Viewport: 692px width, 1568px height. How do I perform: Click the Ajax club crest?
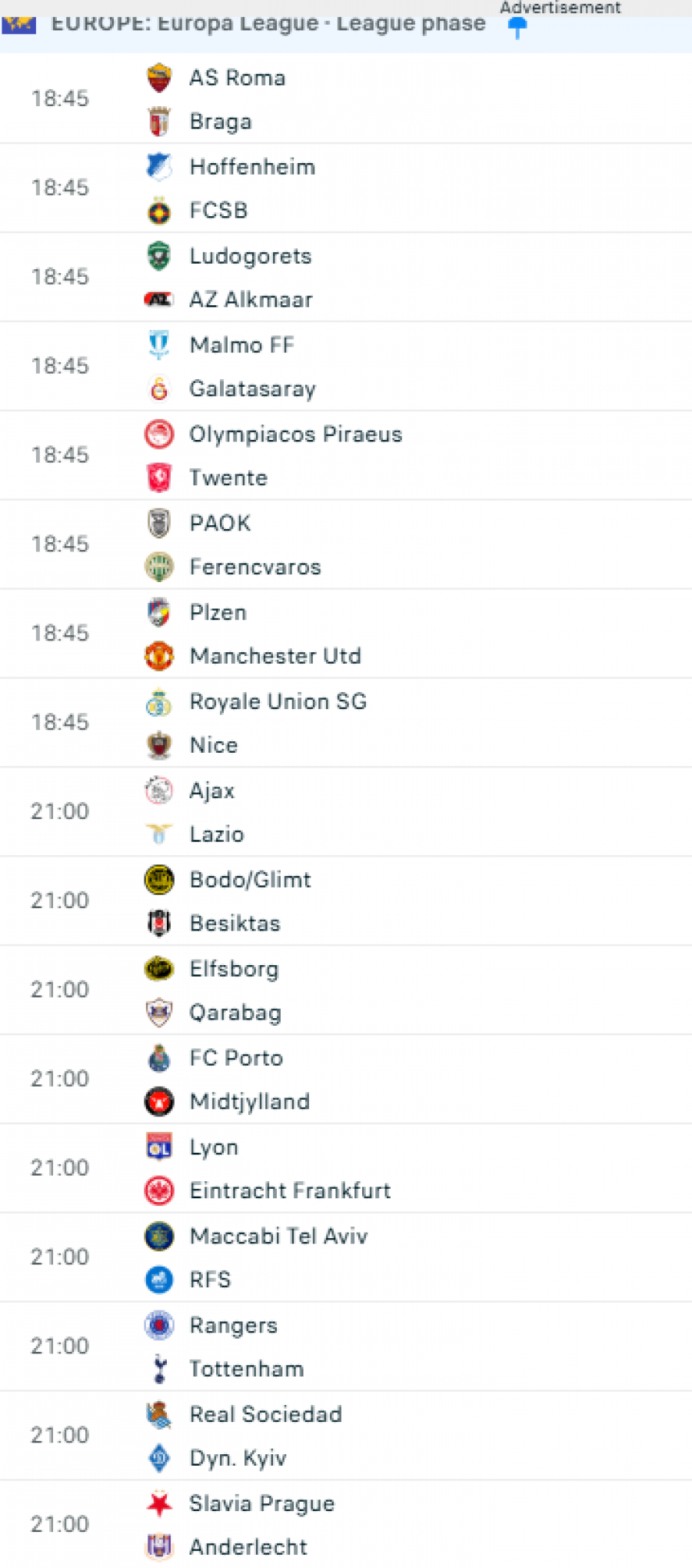[x=159, y=791]
